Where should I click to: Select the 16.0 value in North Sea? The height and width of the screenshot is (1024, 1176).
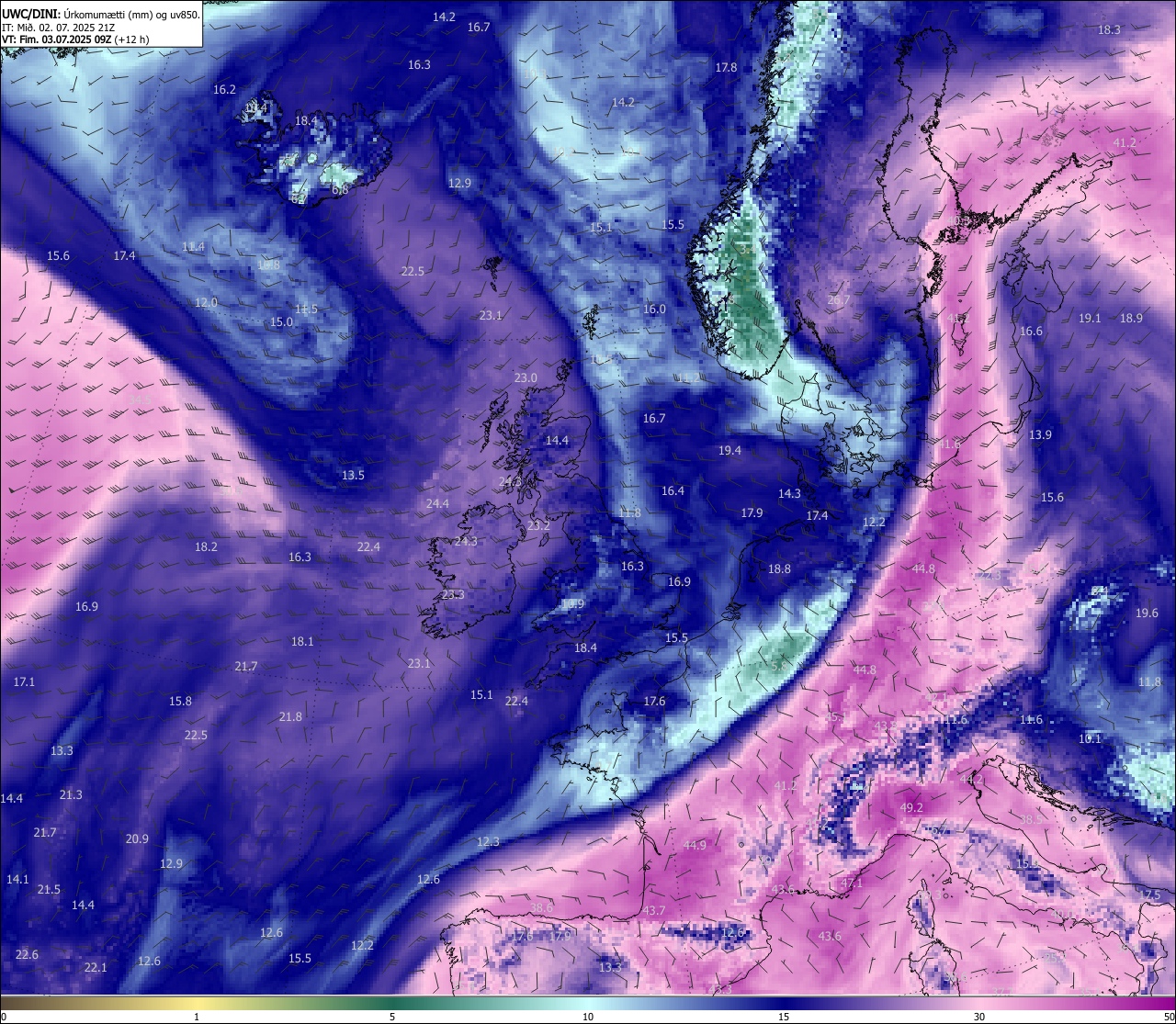(x=654, y=309)
